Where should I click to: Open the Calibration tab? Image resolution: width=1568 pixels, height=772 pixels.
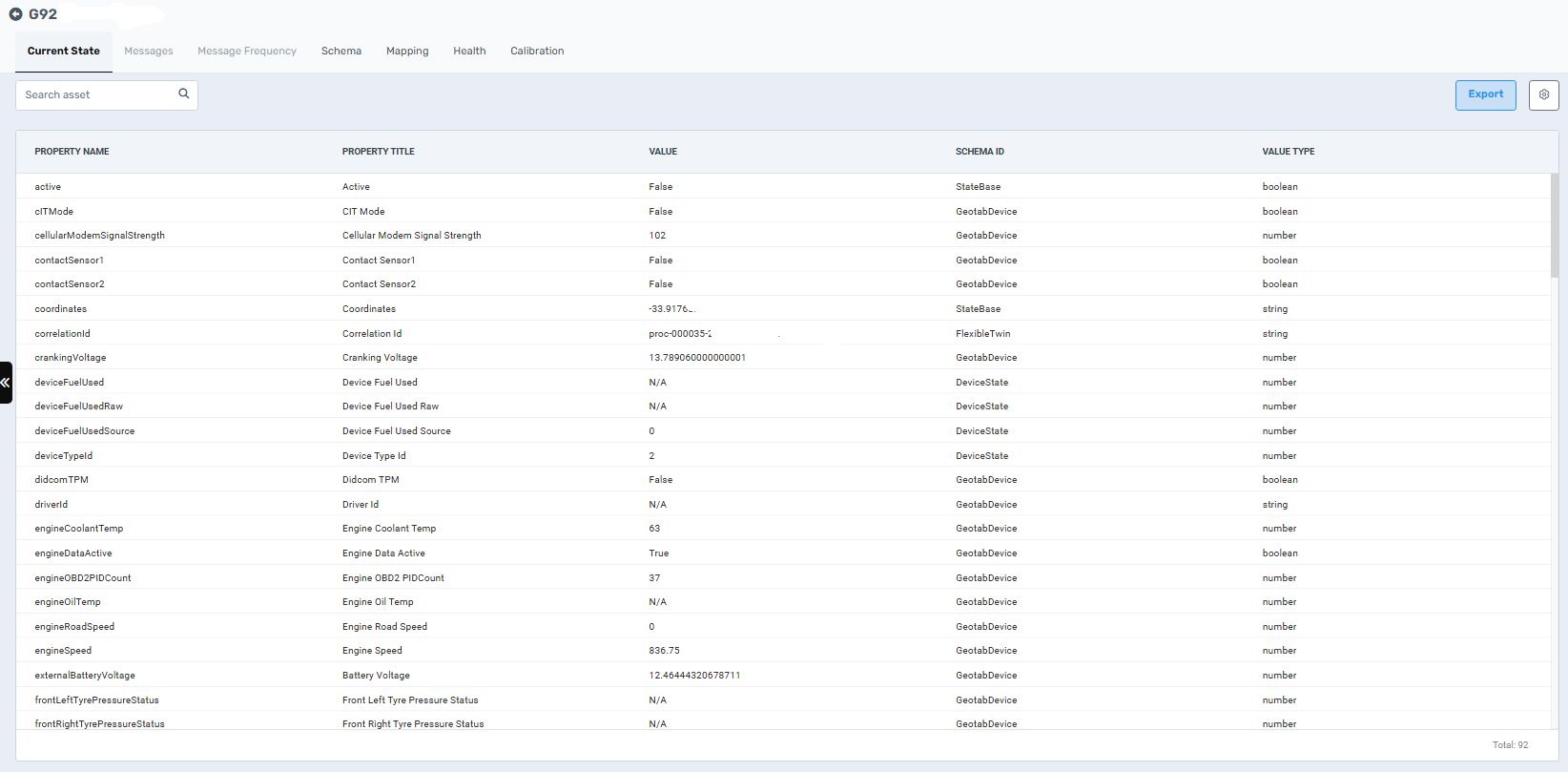click(537, 52)
